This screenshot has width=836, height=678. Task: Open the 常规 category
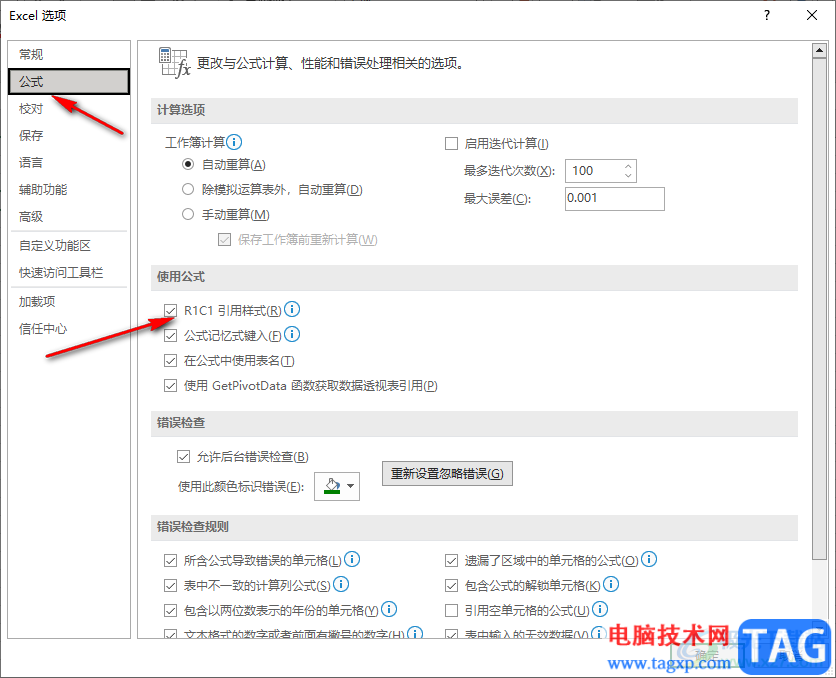click(x=69, y=54)
